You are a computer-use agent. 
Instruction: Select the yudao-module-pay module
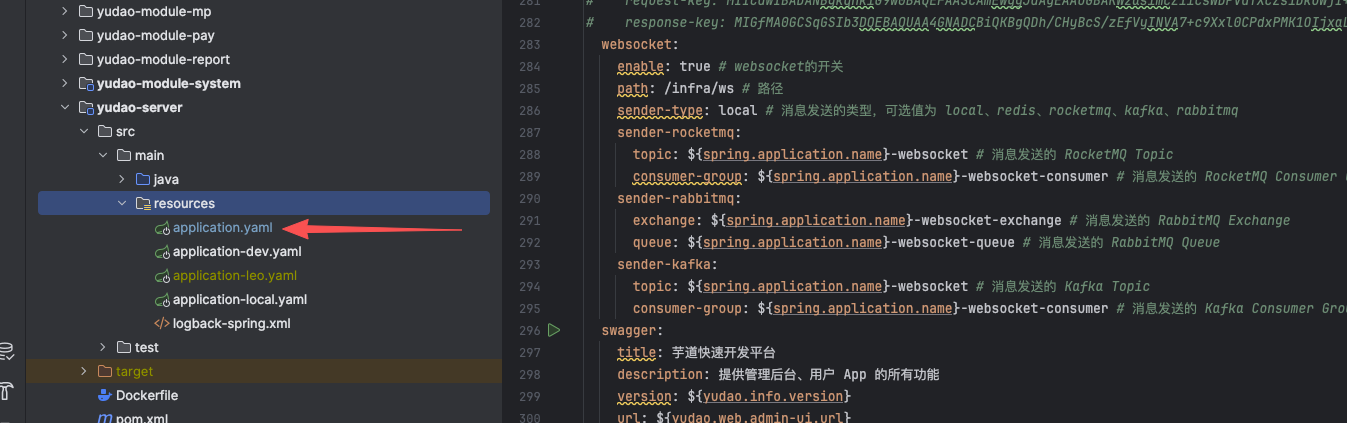pyautogui.click(x=155, y=36)
